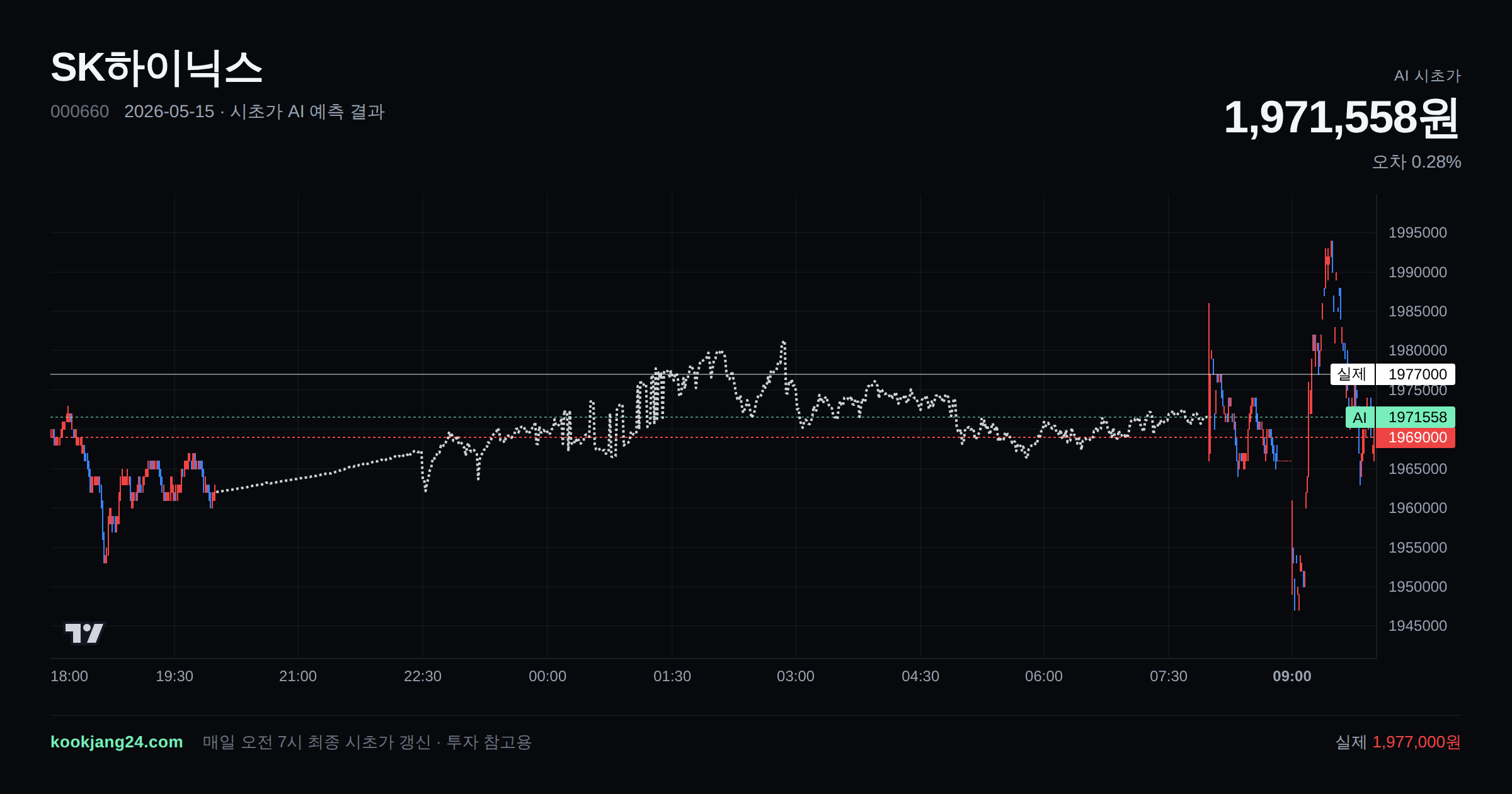This screenshot has width=1512, height=794.
Task: Click the 00:00 time axis label
Action: click(x=547, y=676)
